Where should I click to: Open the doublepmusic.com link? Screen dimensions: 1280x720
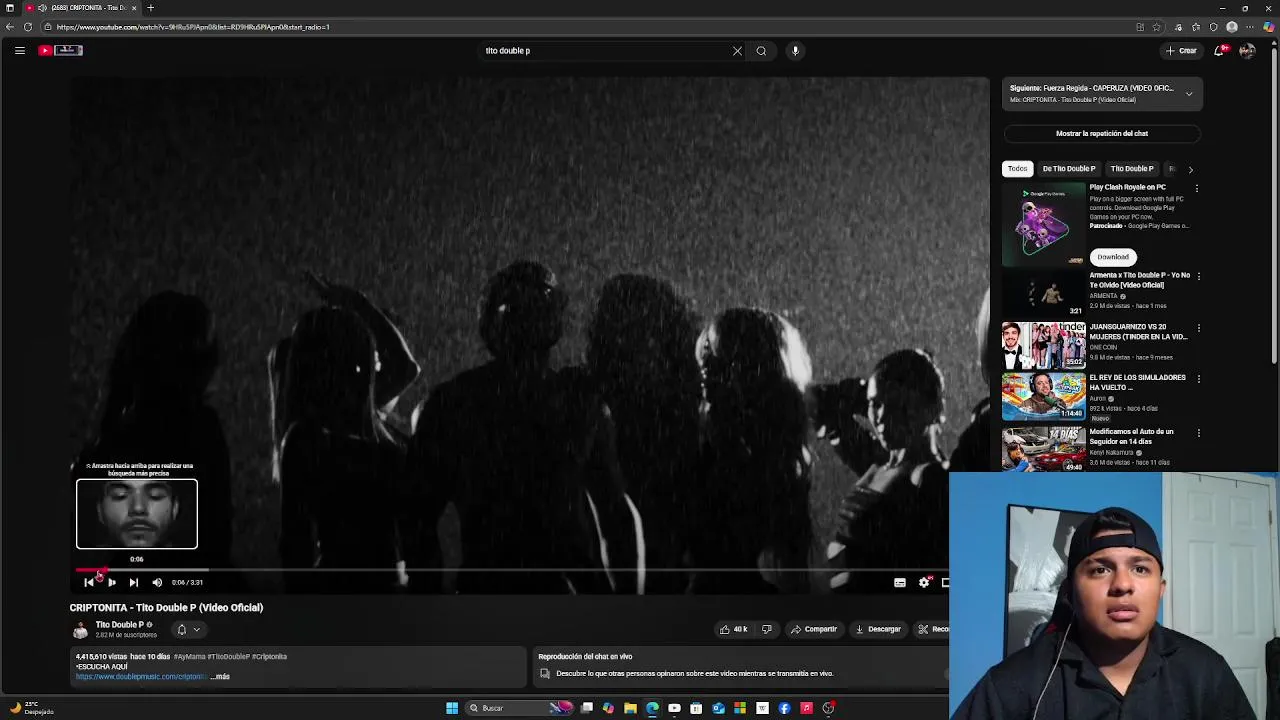tap(140, 677)
